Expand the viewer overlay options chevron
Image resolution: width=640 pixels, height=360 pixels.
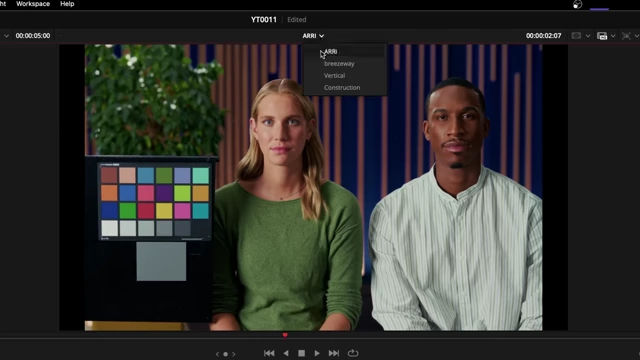coord(588,36)
